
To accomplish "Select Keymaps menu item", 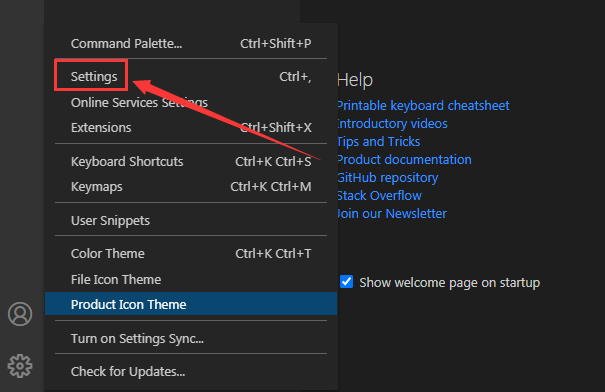I will click(x=191, y=186).
